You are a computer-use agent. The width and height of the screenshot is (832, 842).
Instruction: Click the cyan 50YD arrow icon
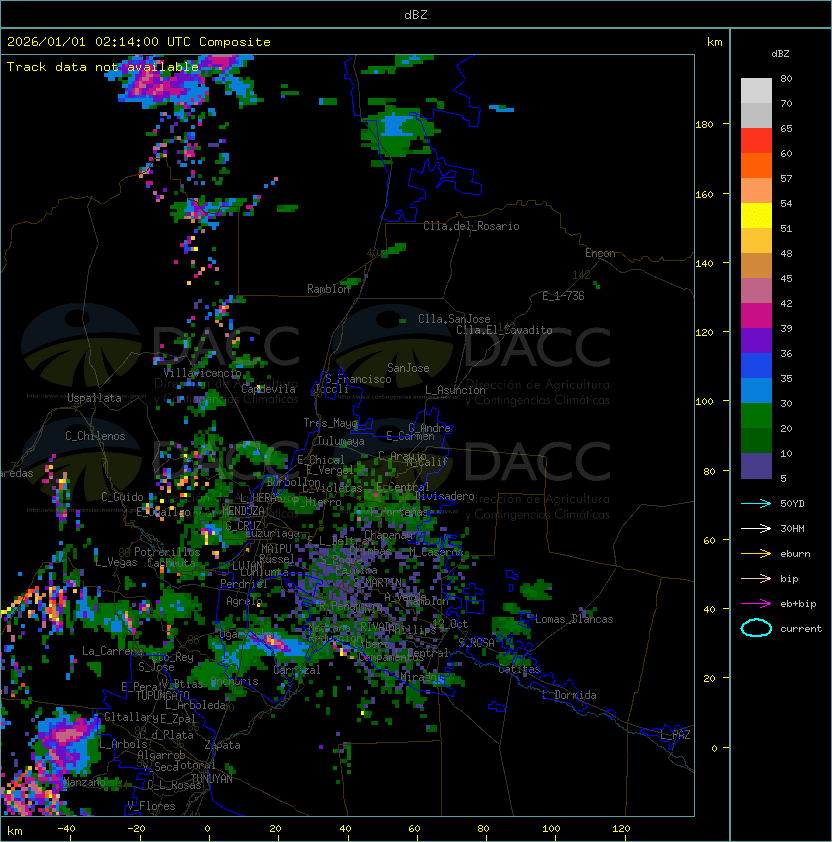756,503
